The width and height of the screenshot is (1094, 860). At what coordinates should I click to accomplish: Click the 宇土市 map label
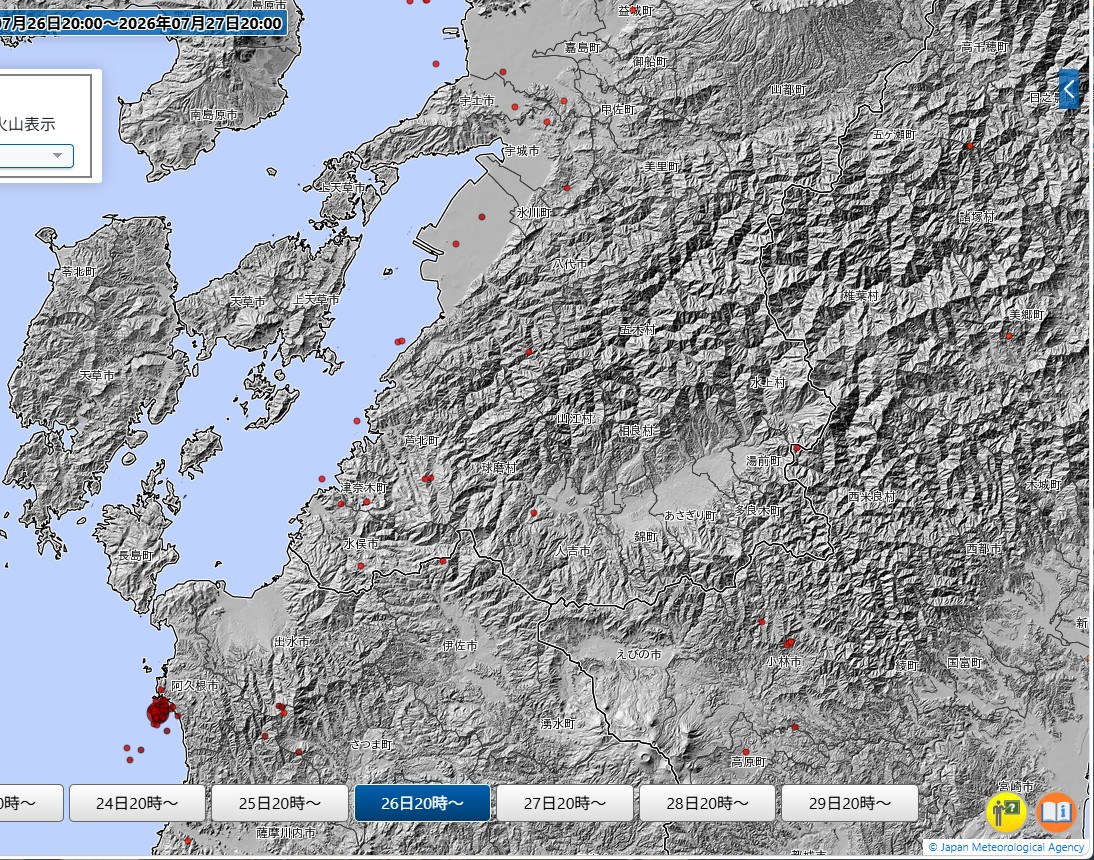pos(477,100)
